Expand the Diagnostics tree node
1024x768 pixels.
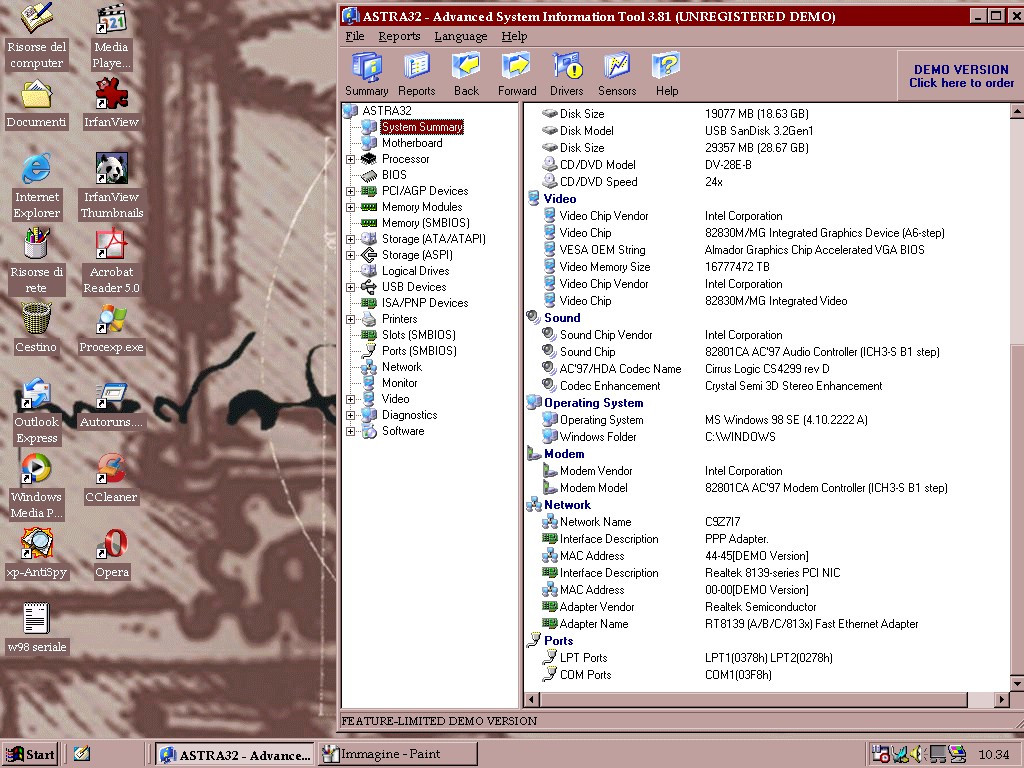point(351,415)
